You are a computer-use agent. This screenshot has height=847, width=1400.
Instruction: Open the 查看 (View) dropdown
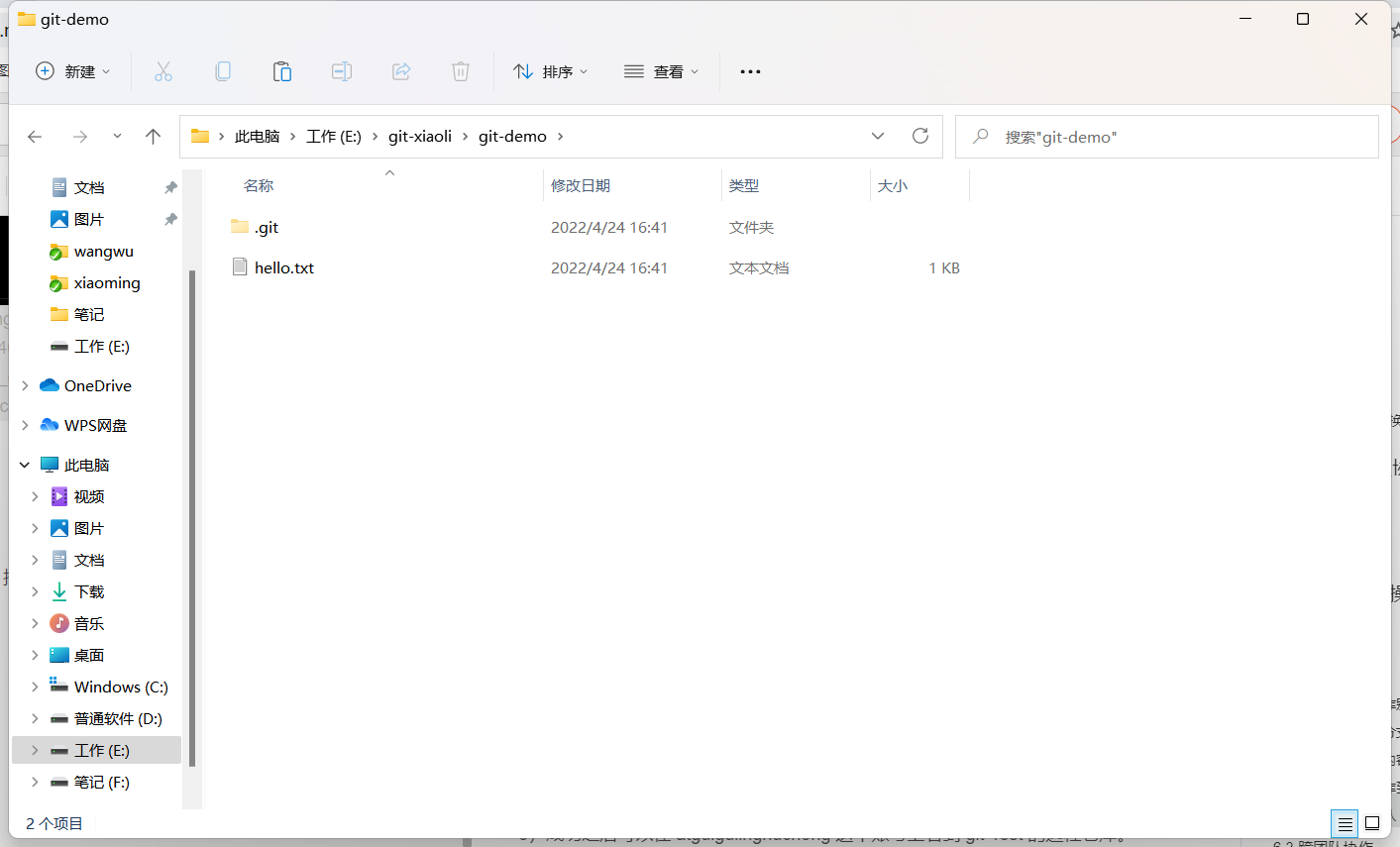pos(662,71)
